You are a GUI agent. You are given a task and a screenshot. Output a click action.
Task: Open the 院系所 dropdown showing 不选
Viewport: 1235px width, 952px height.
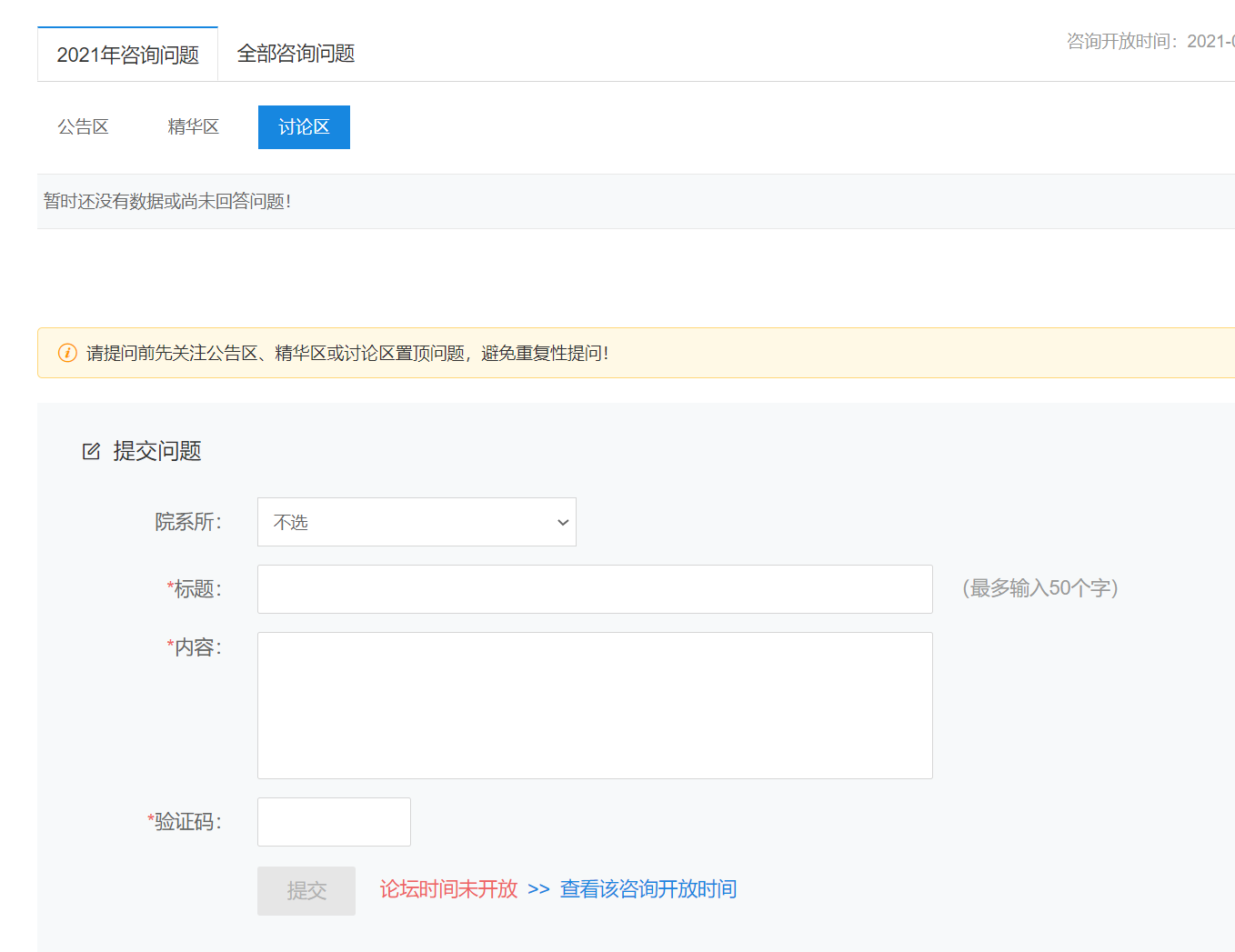[x=417, y=522]
